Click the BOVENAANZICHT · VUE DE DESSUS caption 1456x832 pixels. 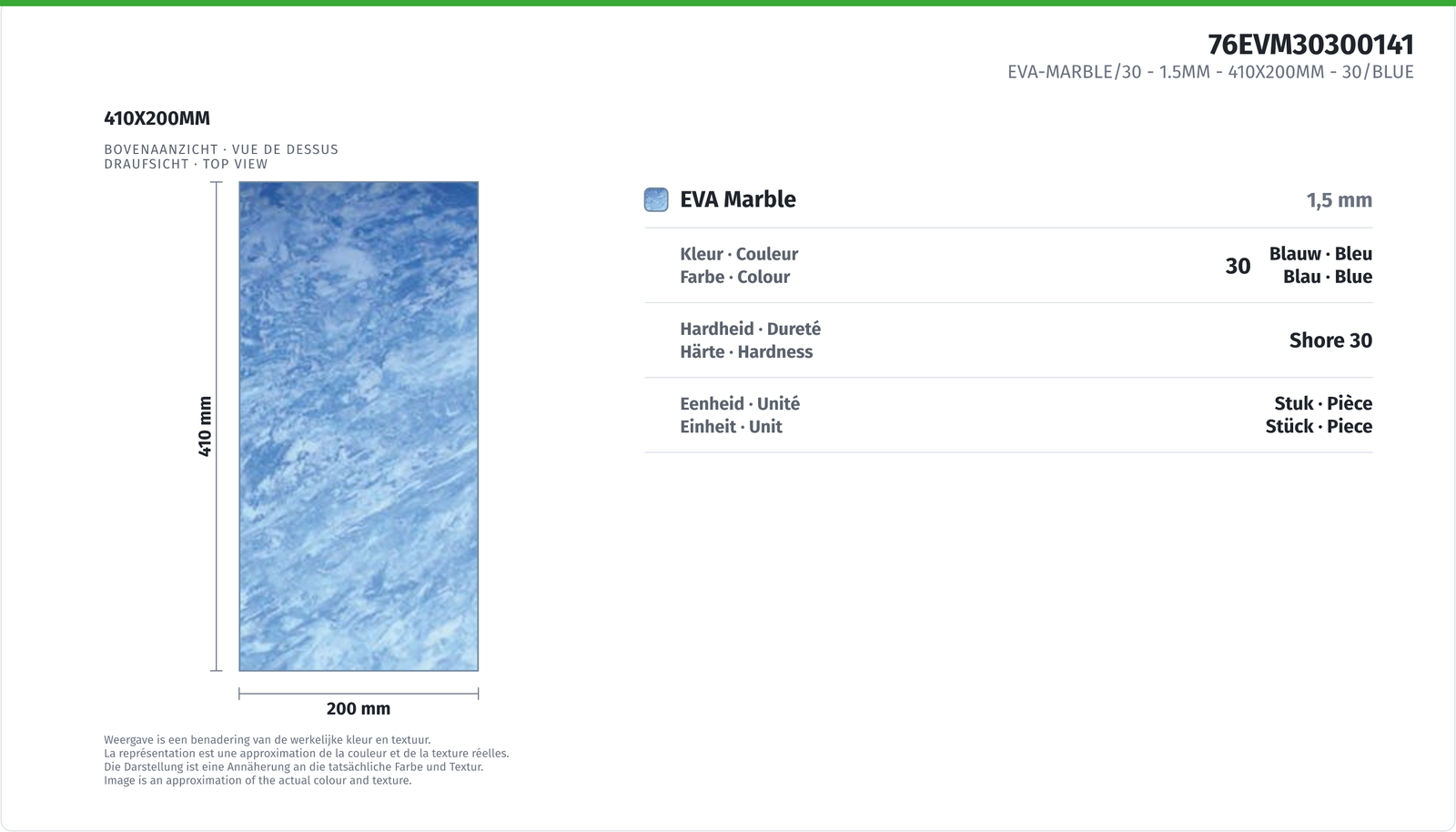[221, 149]
